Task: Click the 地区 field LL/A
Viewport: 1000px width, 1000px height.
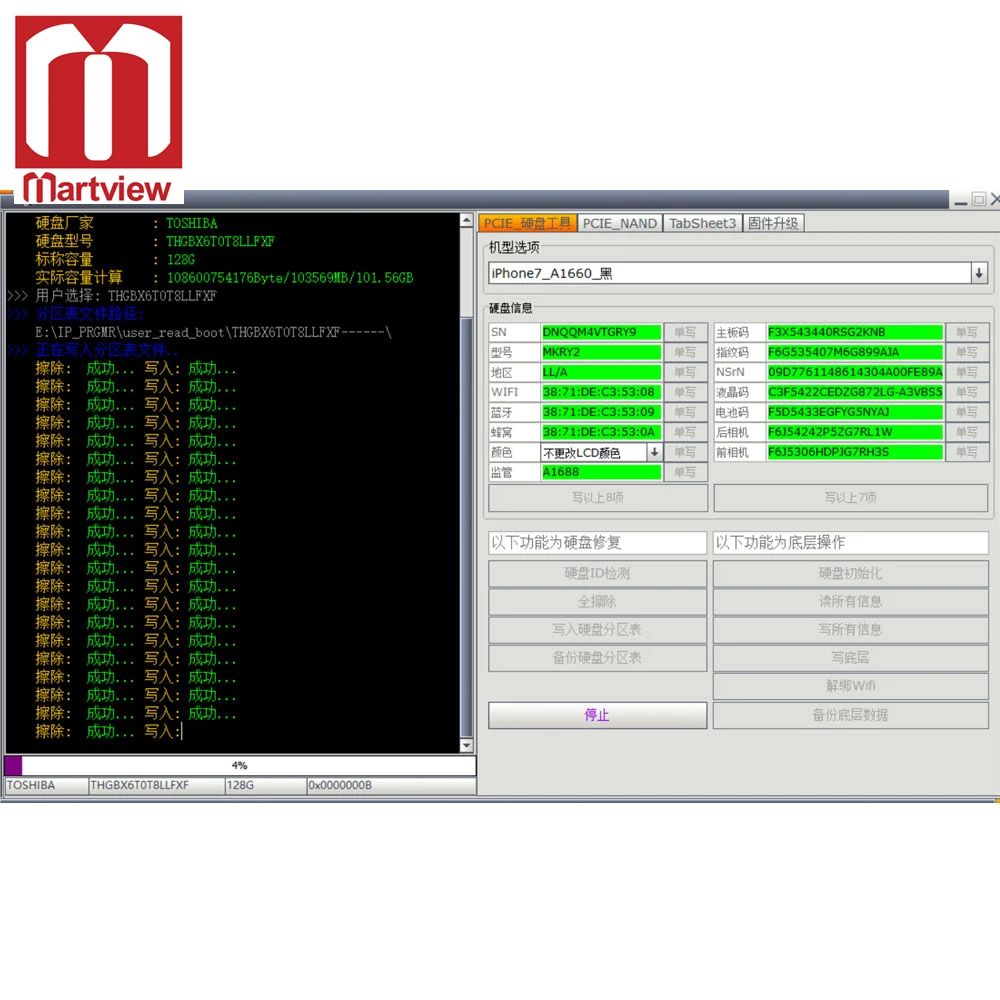Action: coord(601,372)
